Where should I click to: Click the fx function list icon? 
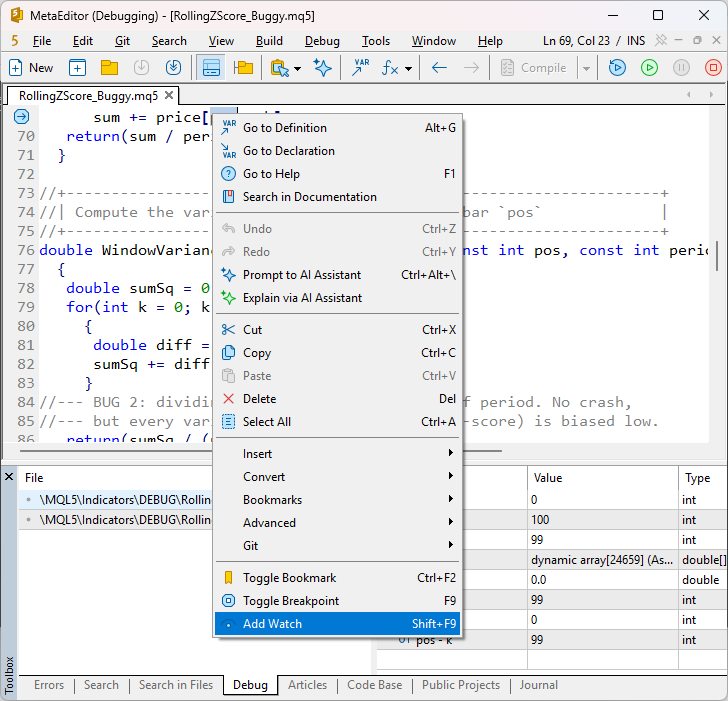(x=390, y=68)
